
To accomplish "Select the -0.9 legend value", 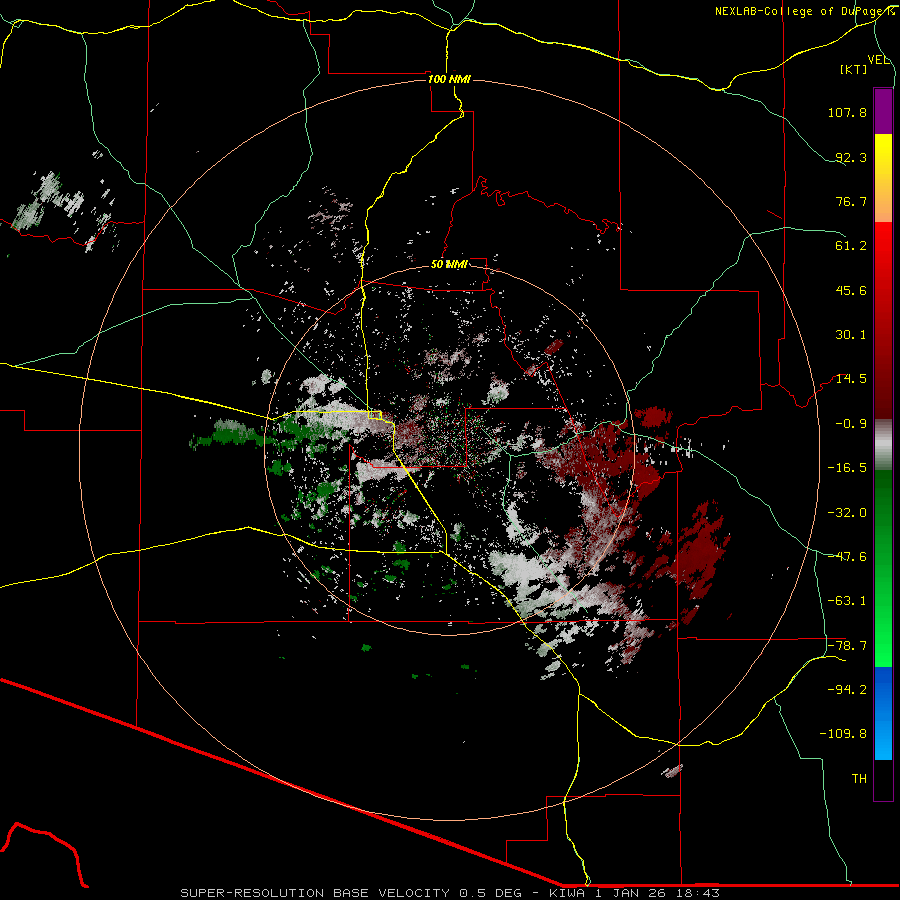I will click(x=851, y=424).
